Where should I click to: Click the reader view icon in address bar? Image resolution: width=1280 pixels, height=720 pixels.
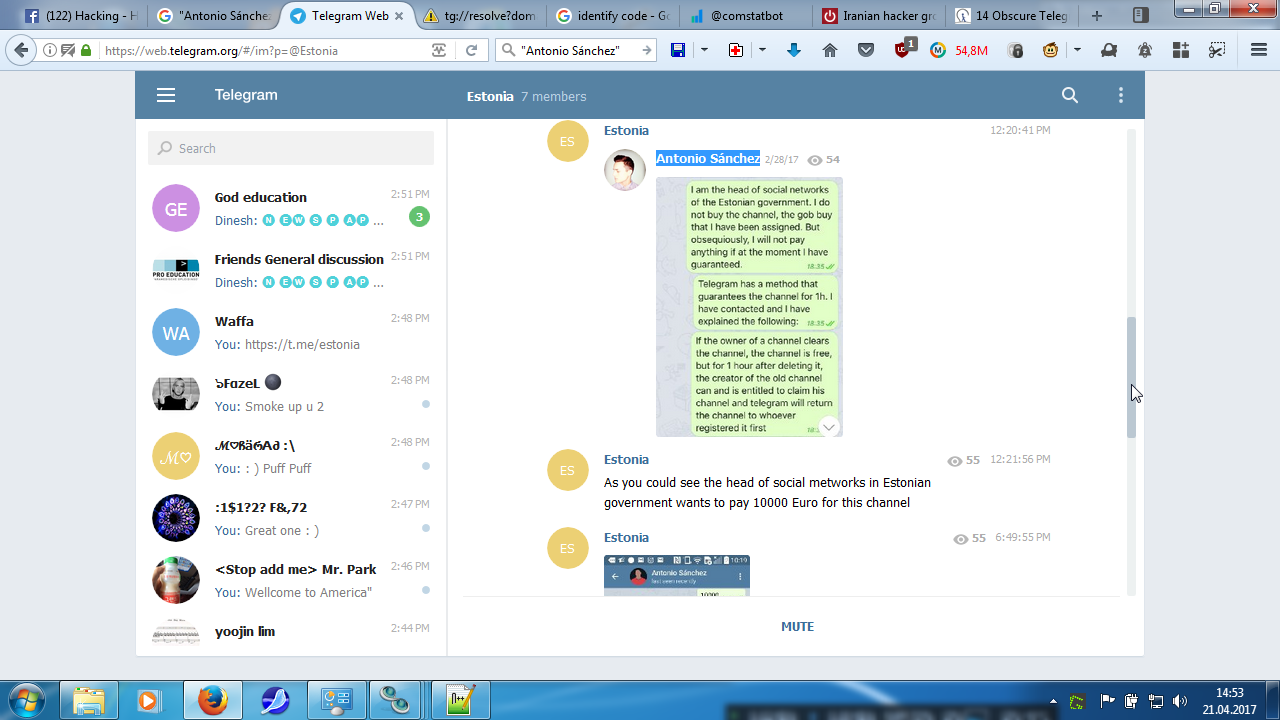point(439,51)
